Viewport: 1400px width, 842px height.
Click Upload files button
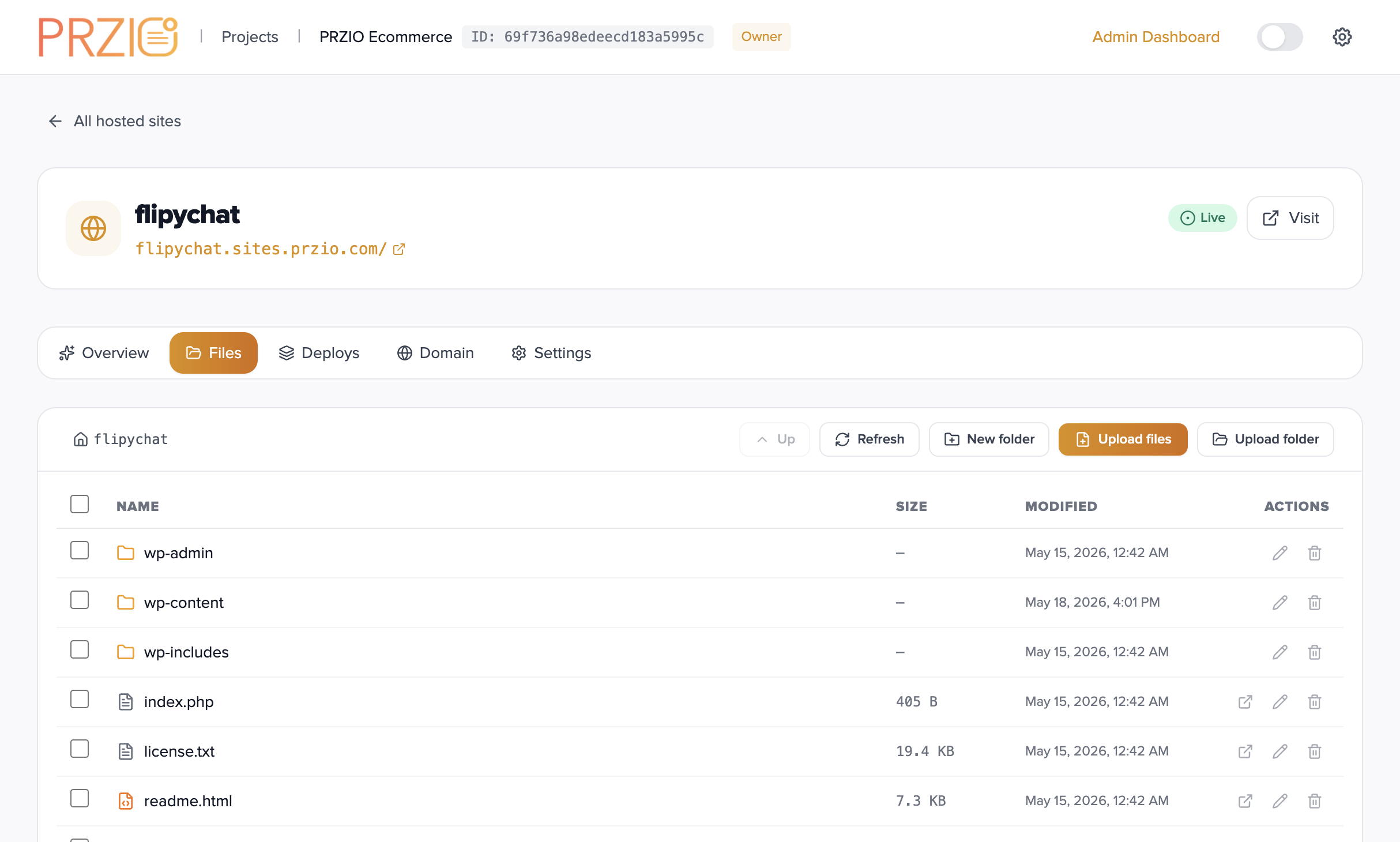(1123, 439)
